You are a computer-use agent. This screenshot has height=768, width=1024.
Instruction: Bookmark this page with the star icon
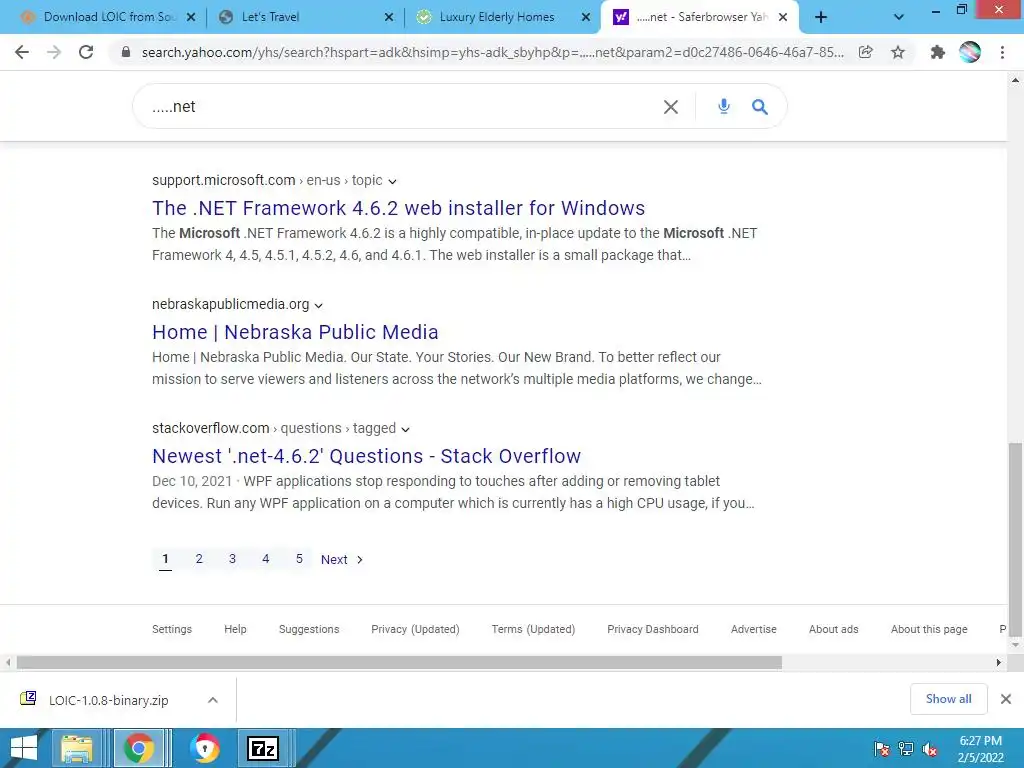898,52
